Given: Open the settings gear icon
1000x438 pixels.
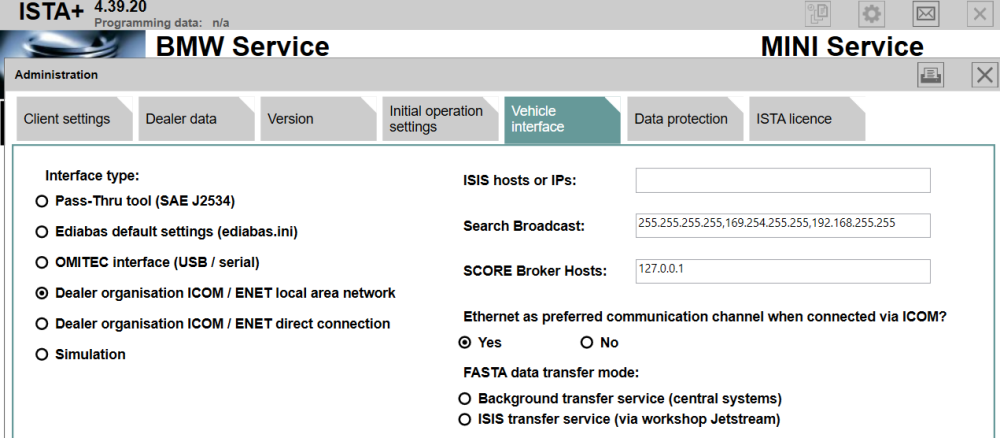Looking at the screenshot, I should click(872, 14).
